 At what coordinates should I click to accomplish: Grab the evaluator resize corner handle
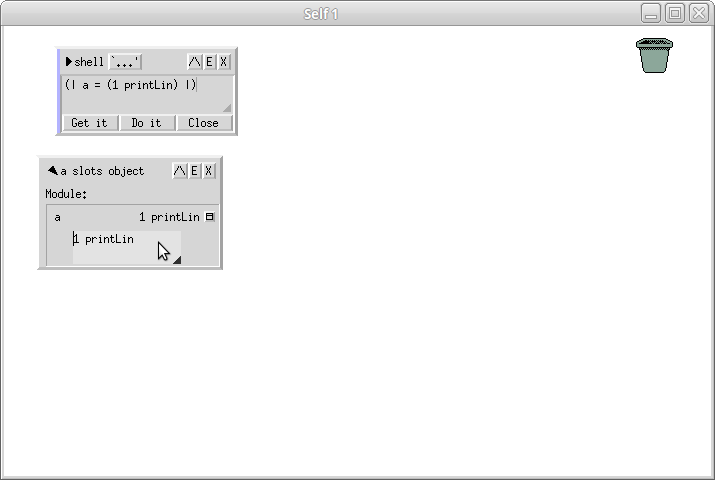[227, 108]
